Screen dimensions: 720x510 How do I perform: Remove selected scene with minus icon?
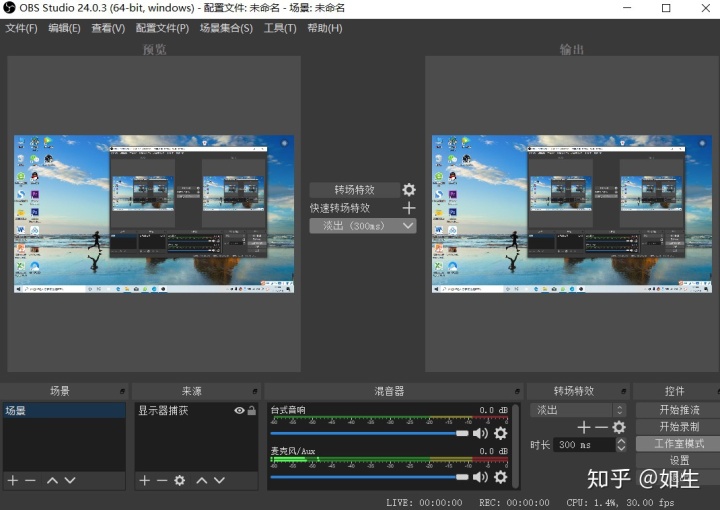(x=30, y=480)
